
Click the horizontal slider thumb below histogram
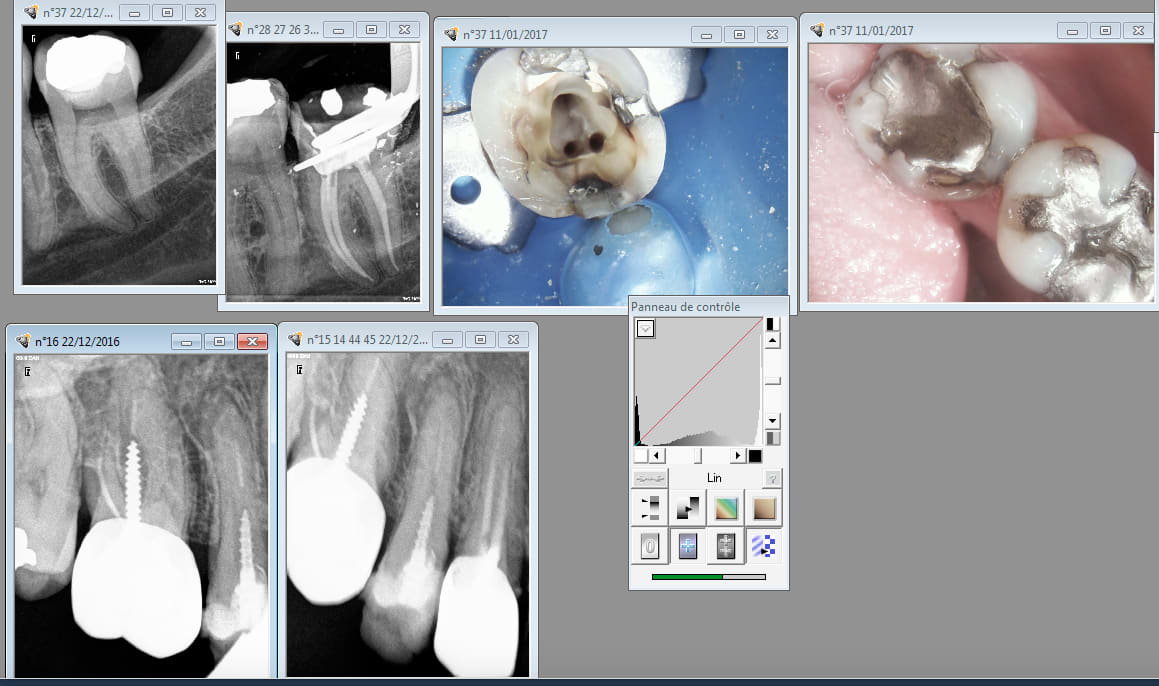coord(697,456)
